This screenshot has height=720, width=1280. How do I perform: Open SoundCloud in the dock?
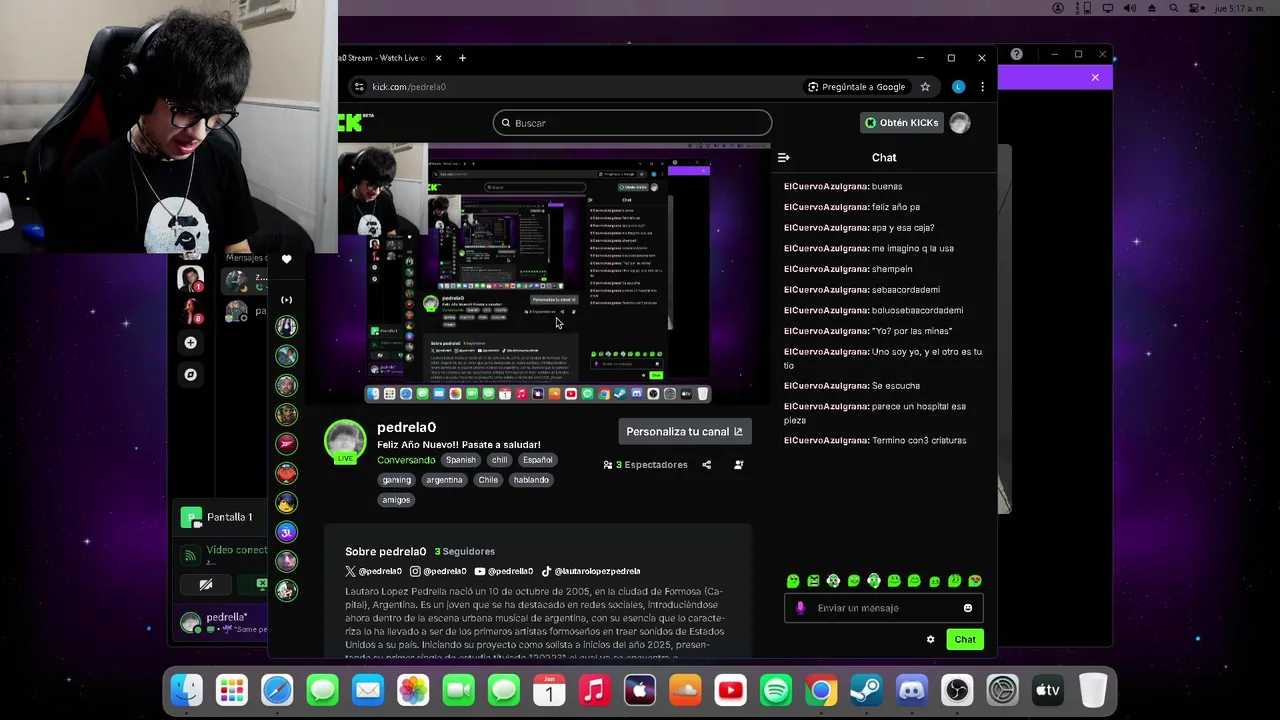pos(685,690)
